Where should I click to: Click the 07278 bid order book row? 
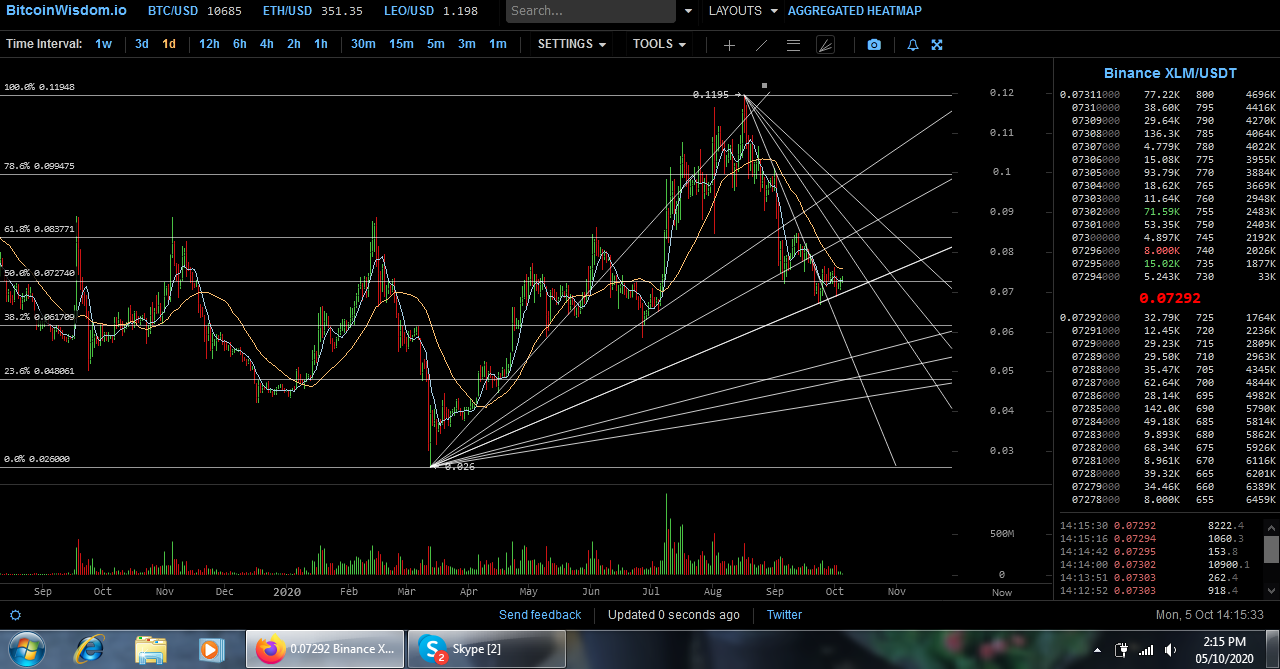point(1167,499)
